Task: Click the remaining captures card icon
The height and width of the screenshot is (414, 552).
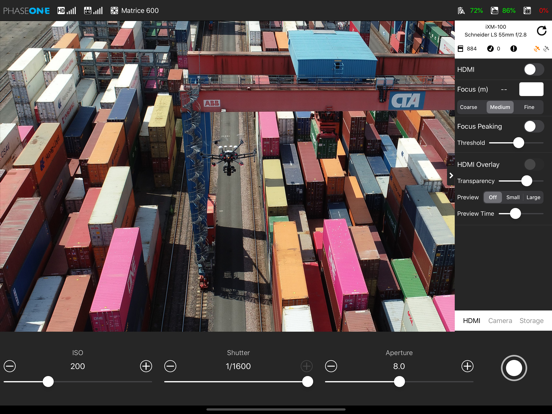Action: [460, 49]
